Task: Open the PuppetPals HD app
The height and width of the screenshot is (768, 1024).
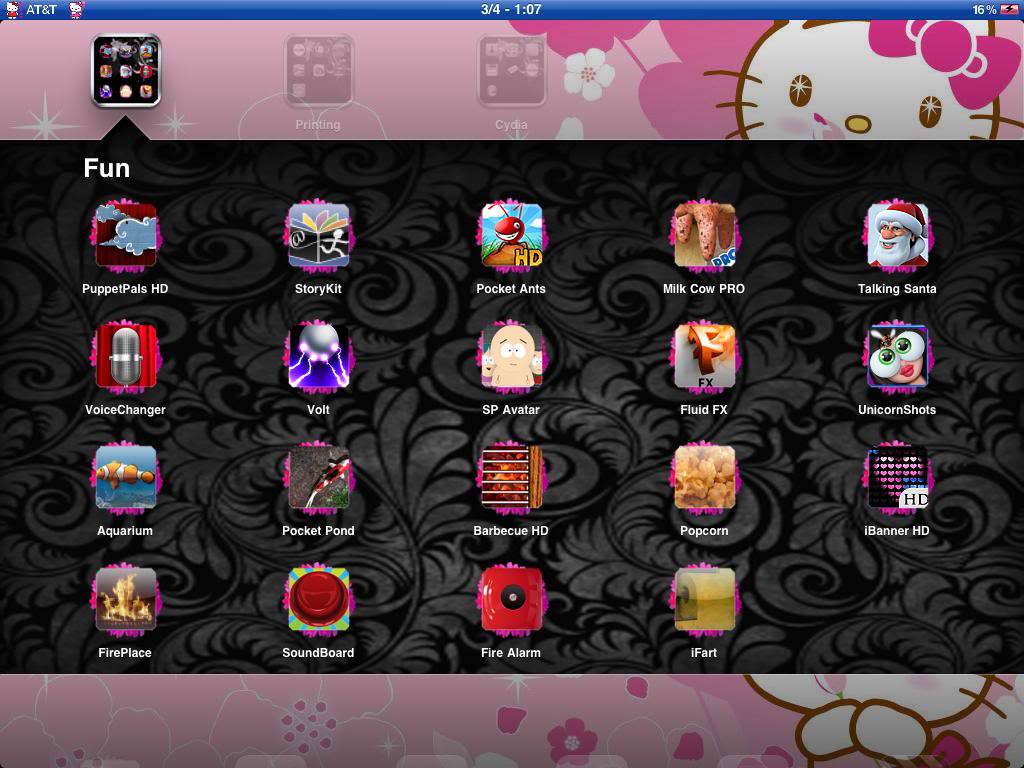Action: pos(125,236)
